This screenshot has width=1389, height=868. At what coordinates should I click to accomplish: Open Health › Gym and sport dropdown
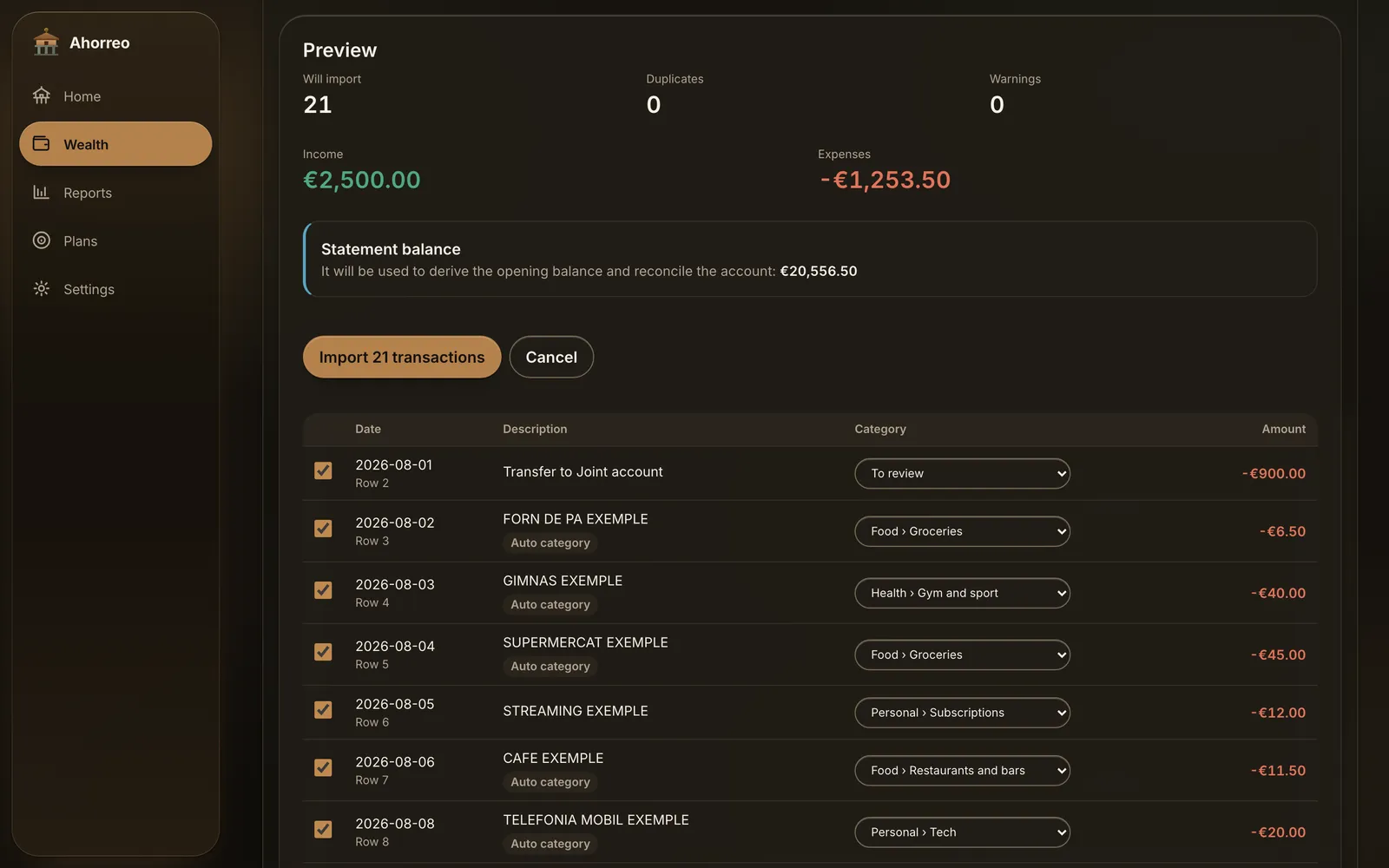click(962, 593)
